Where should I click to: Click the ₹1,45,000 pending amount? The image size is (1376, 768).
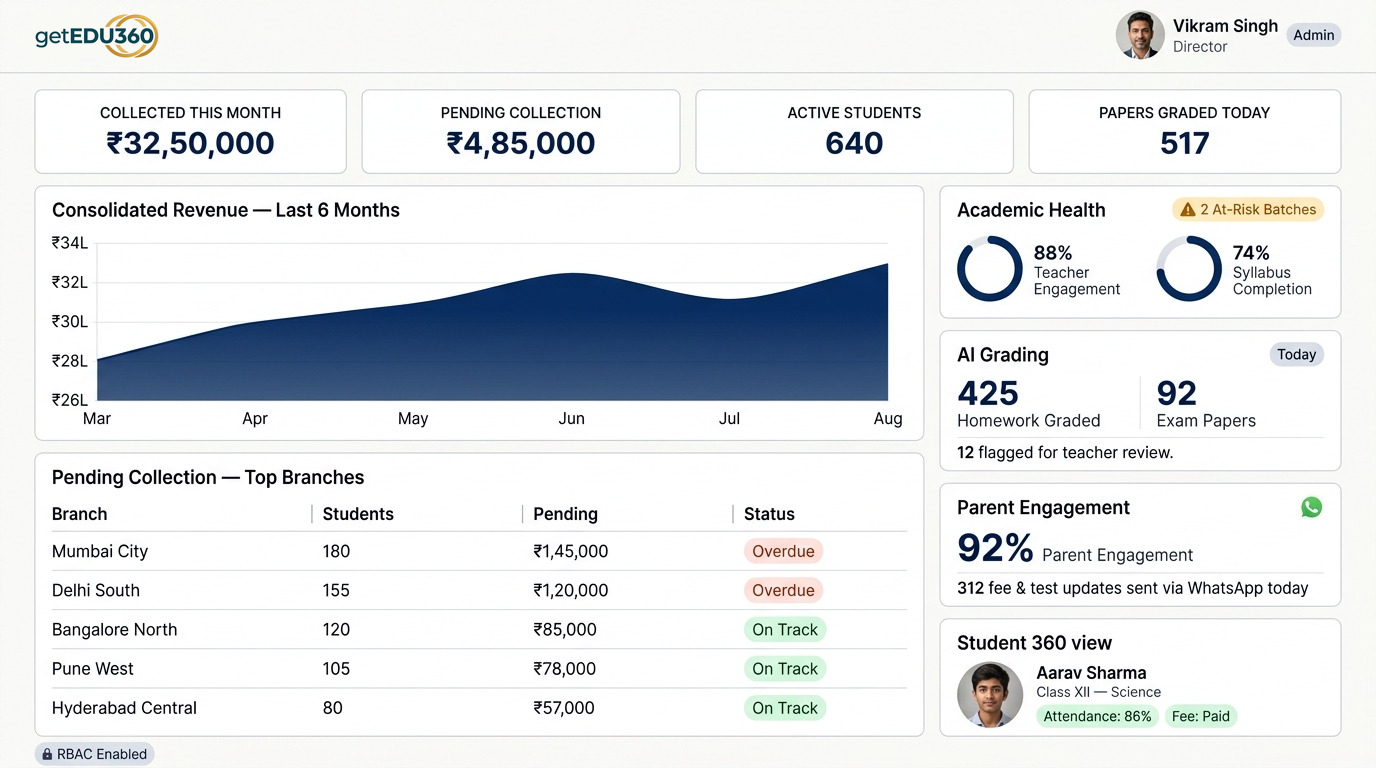(570, 551)
